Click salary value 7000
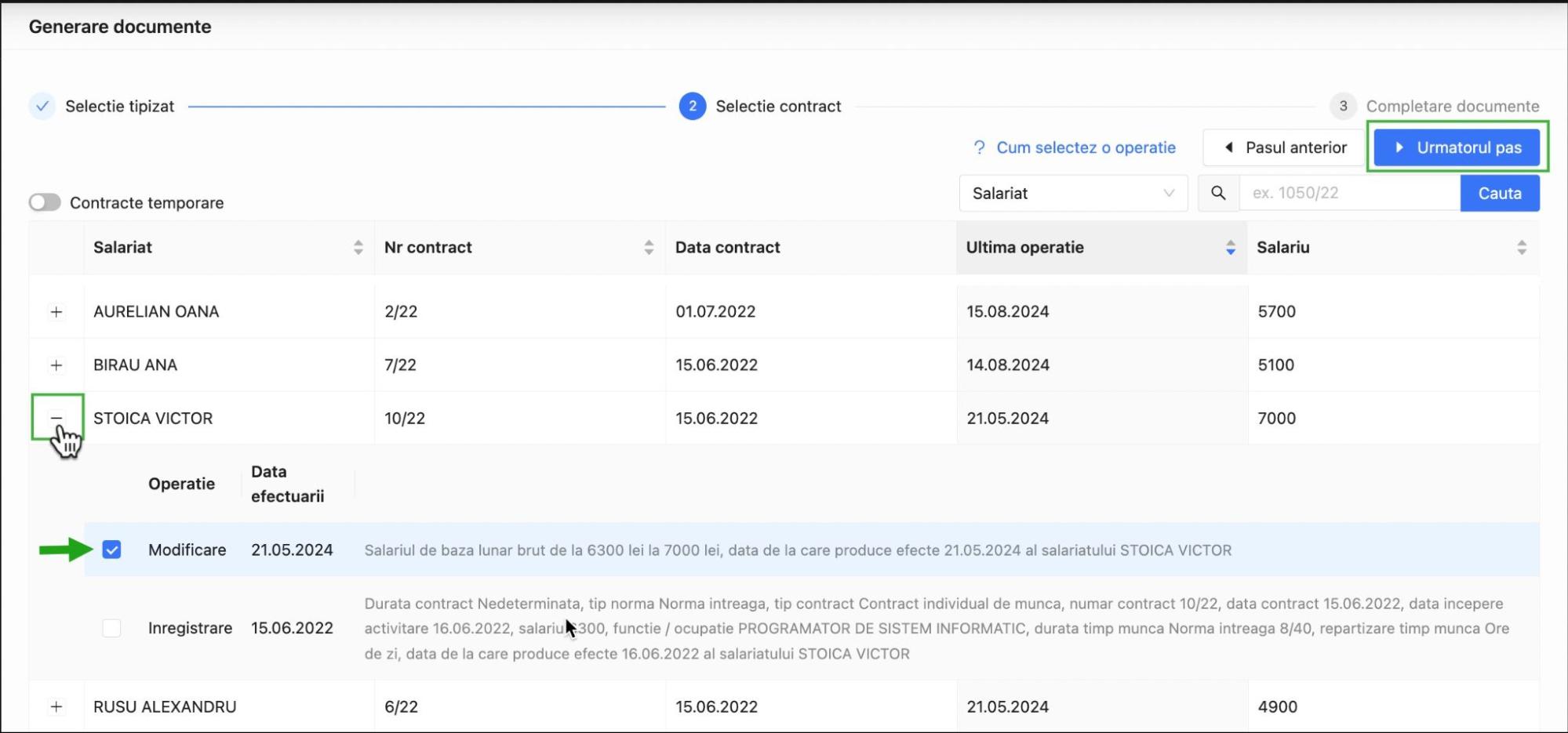Image resolution: width=1568 pixels, height=733 pixels. click(x=1276, y=419)
